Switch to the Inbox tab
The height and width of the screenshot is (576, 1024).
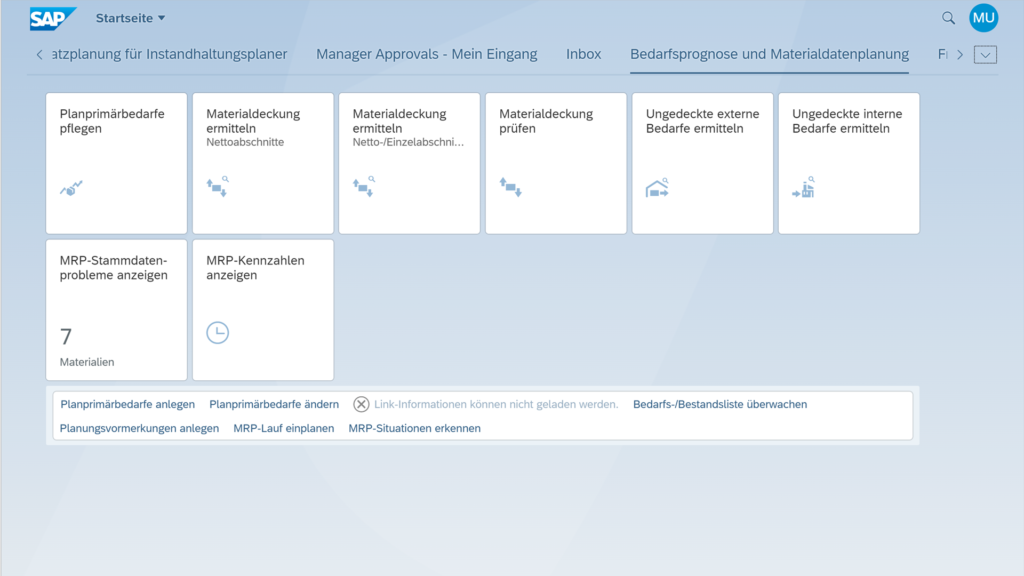pos(583,54)
